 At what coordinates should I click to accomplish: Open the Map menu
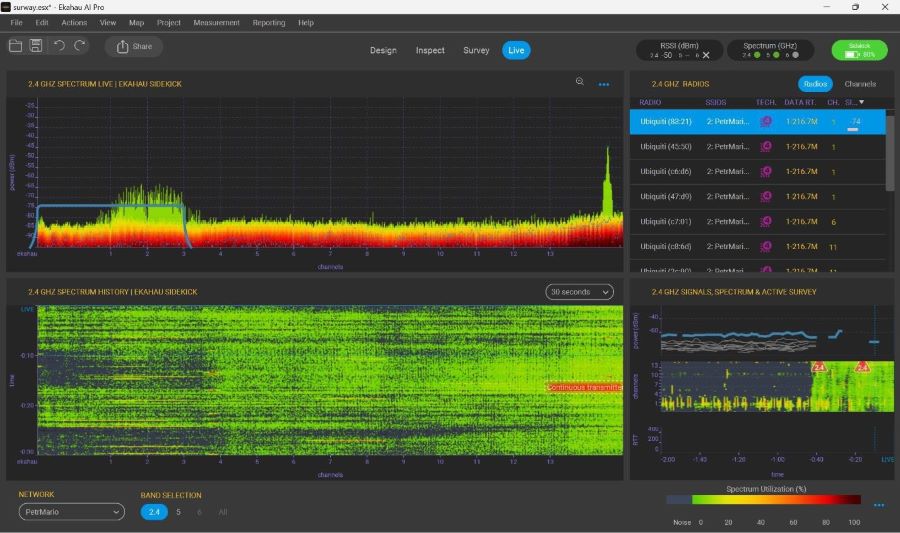pyautogui.click(x=137, y=23)
